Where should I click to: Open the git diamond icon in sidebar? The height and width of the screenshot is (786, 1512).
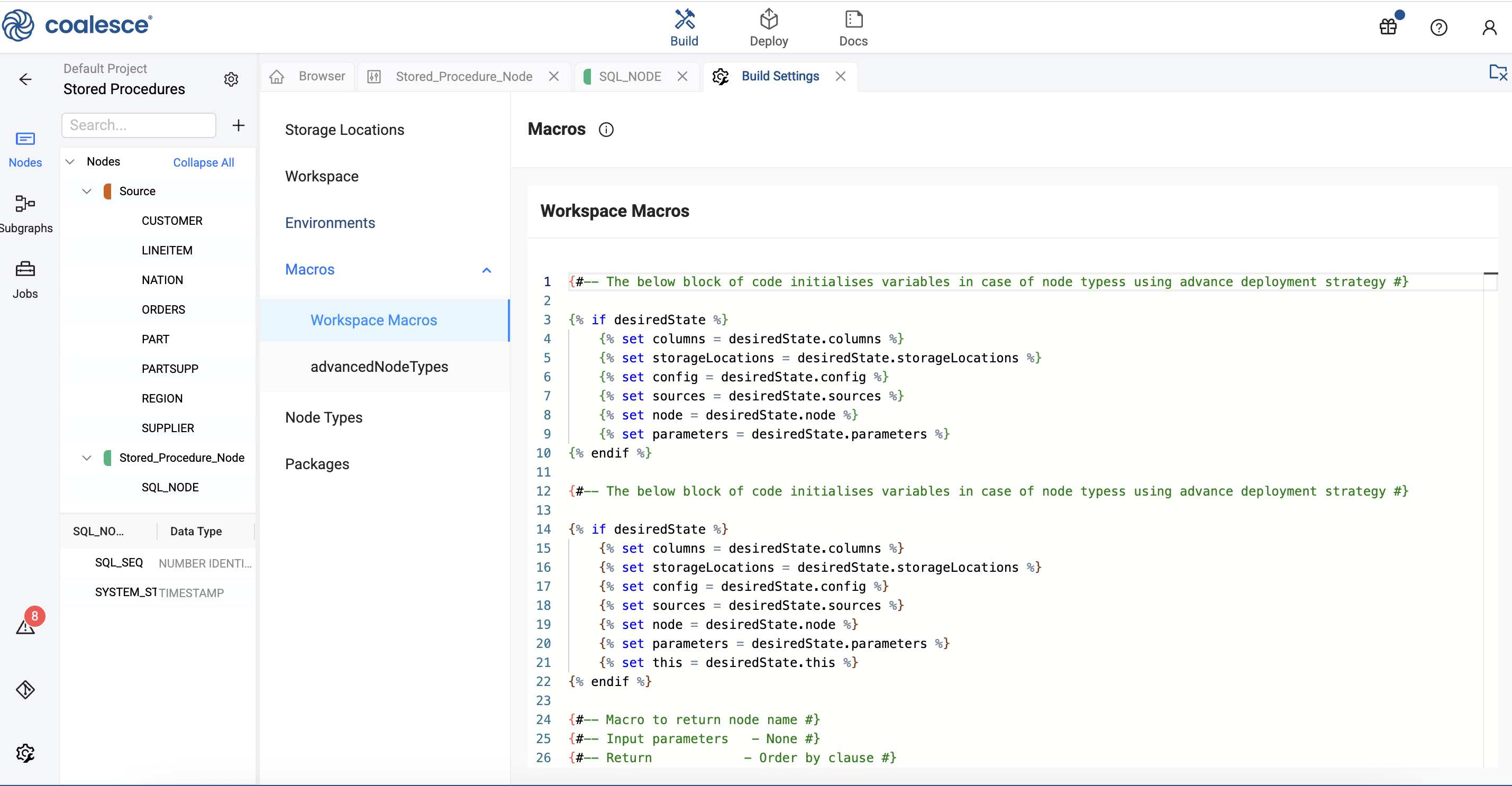[x=25, y=689]
